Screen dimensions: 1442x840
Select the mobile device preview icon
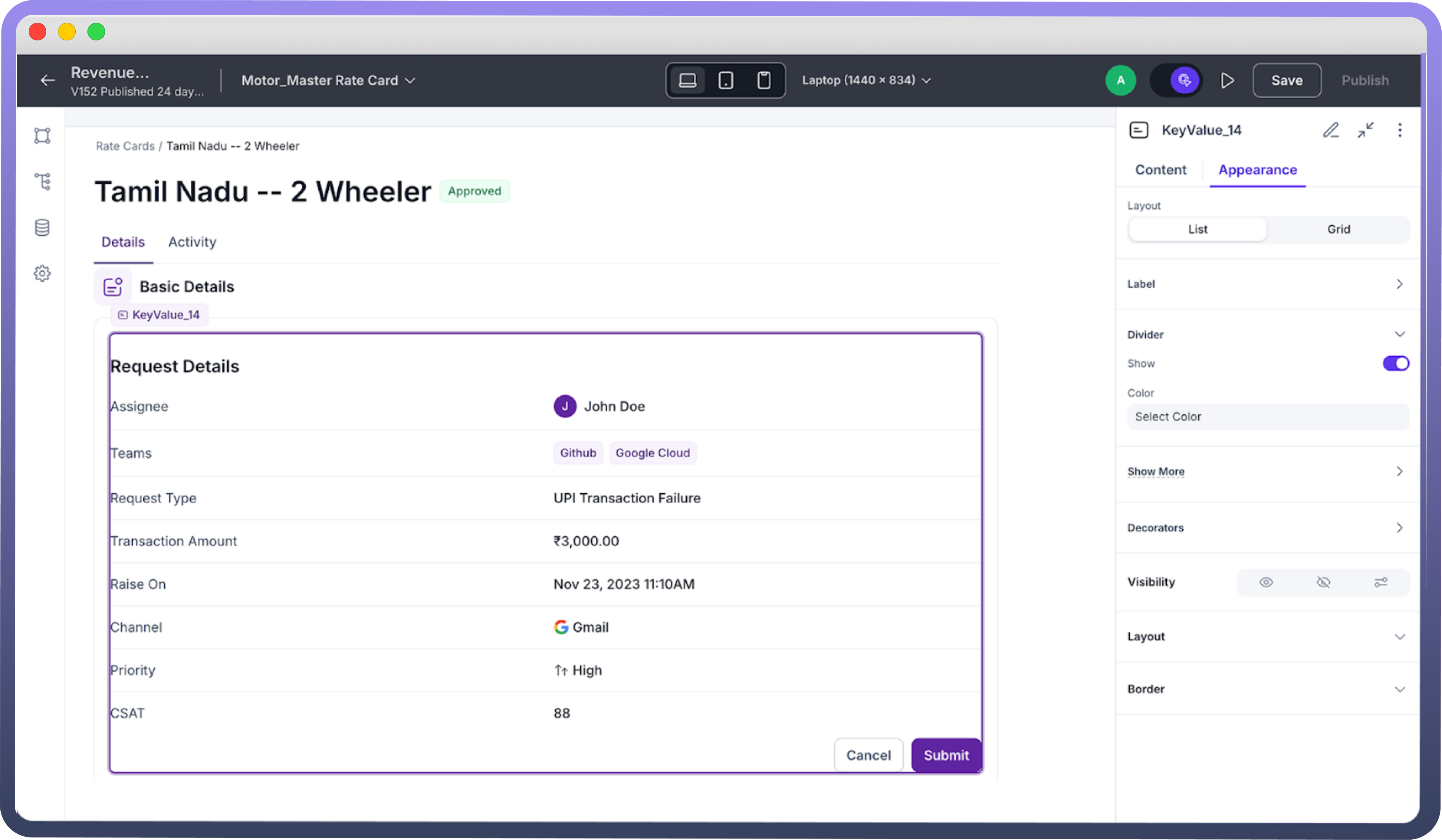[x=763, y=80]
